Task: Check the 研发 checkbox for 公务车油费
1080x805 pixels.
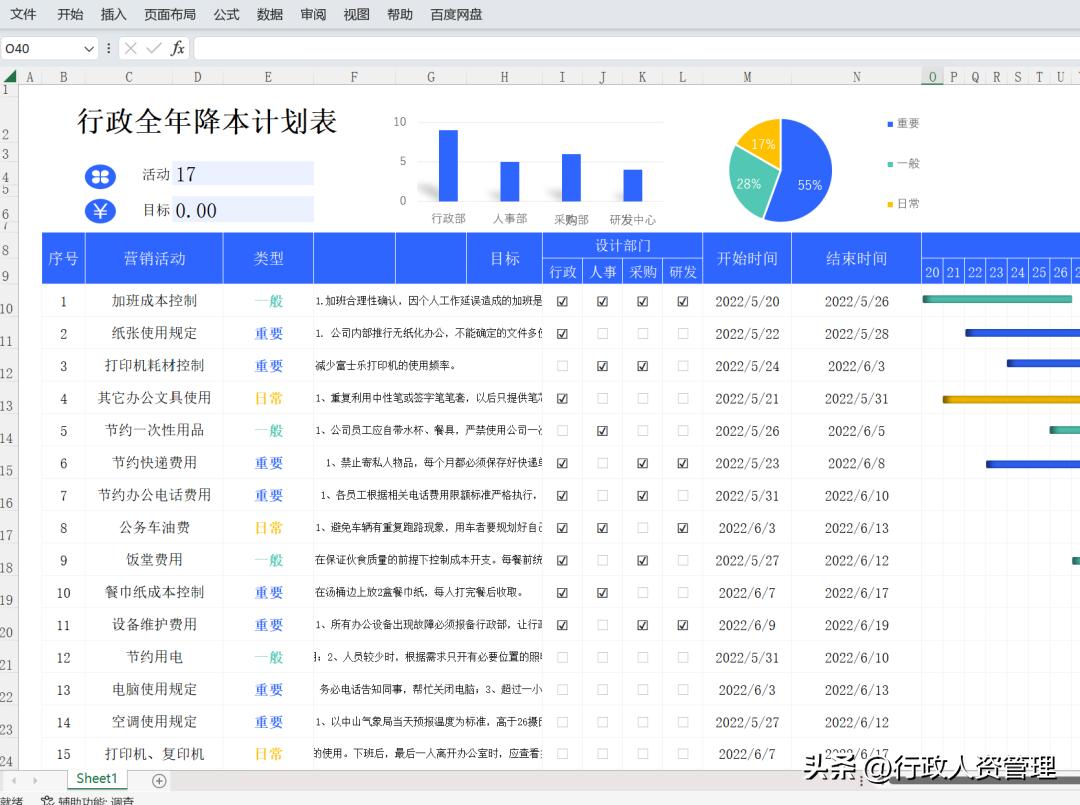Action: [x=683, y=527]
